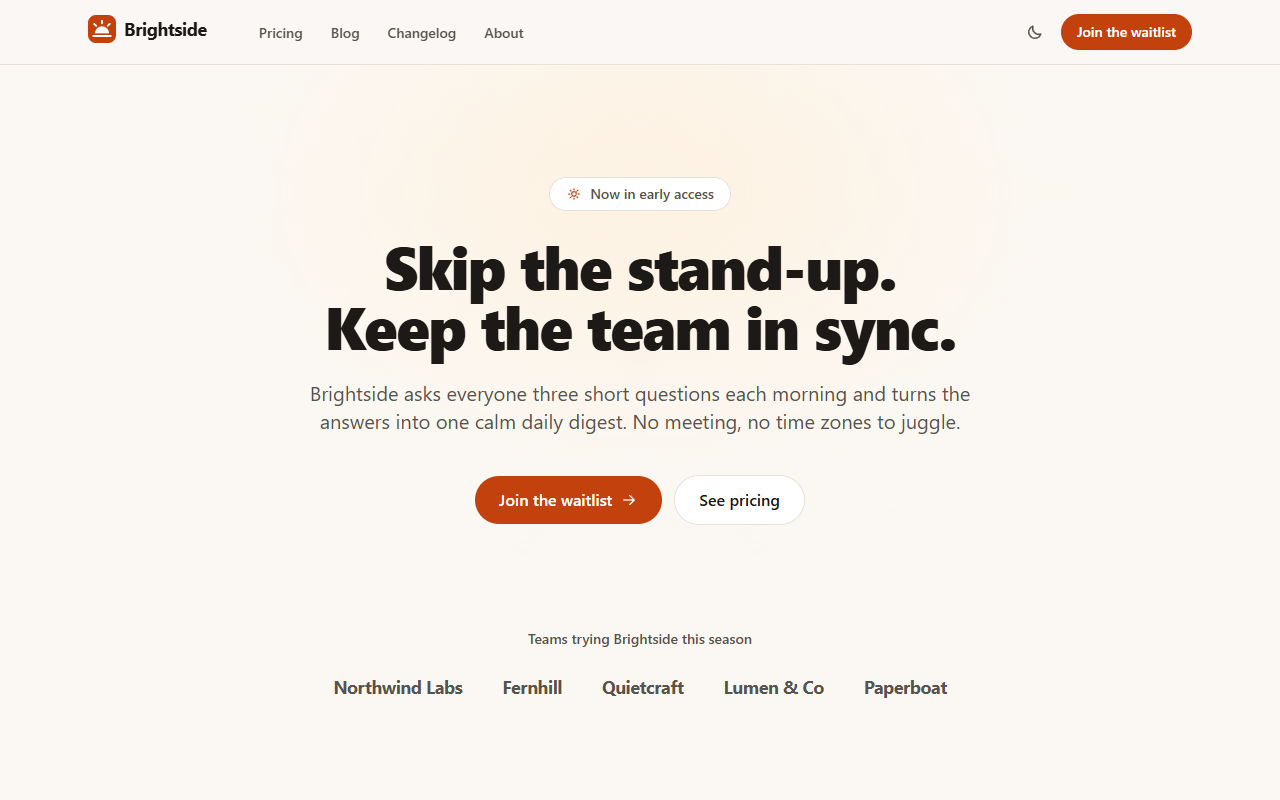Viewport: 1280px width, 800px height.
Task: Click the Teams trying Brightside this season caption
Action: point(640,639)
